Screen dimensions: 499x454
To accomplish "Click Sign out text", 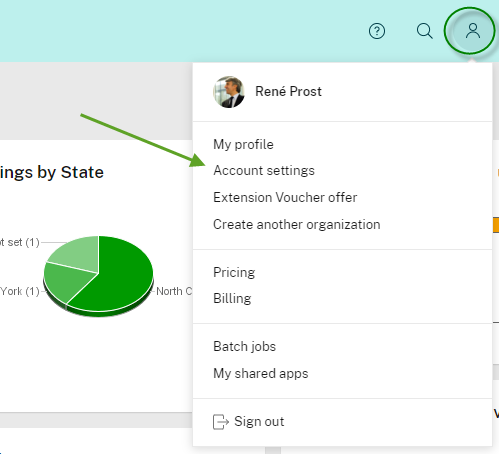I will 259,422.
